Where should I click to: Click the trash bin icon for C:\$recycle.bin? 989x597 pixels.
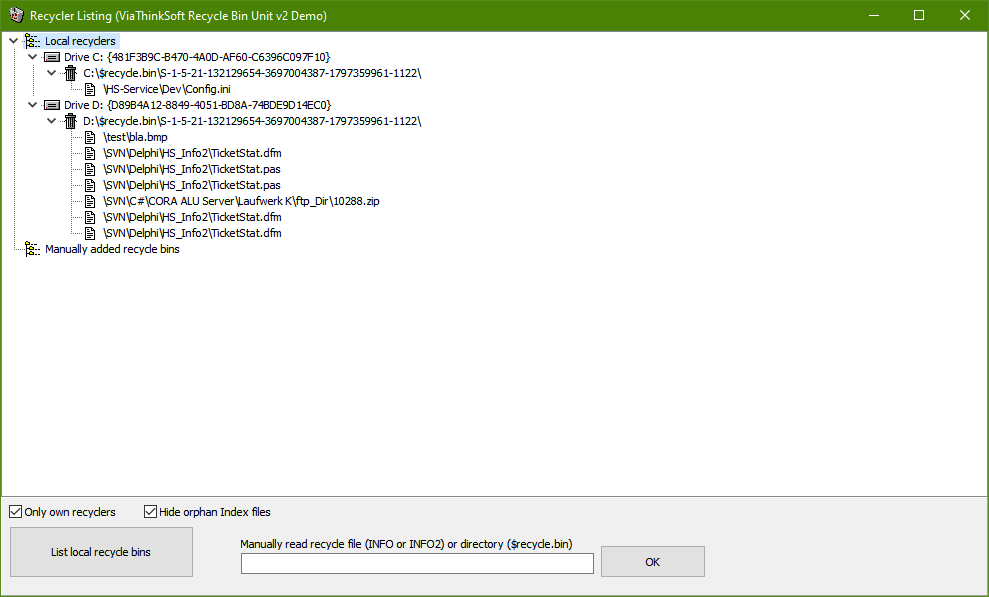pyautogui.click(x=71, y=73)
